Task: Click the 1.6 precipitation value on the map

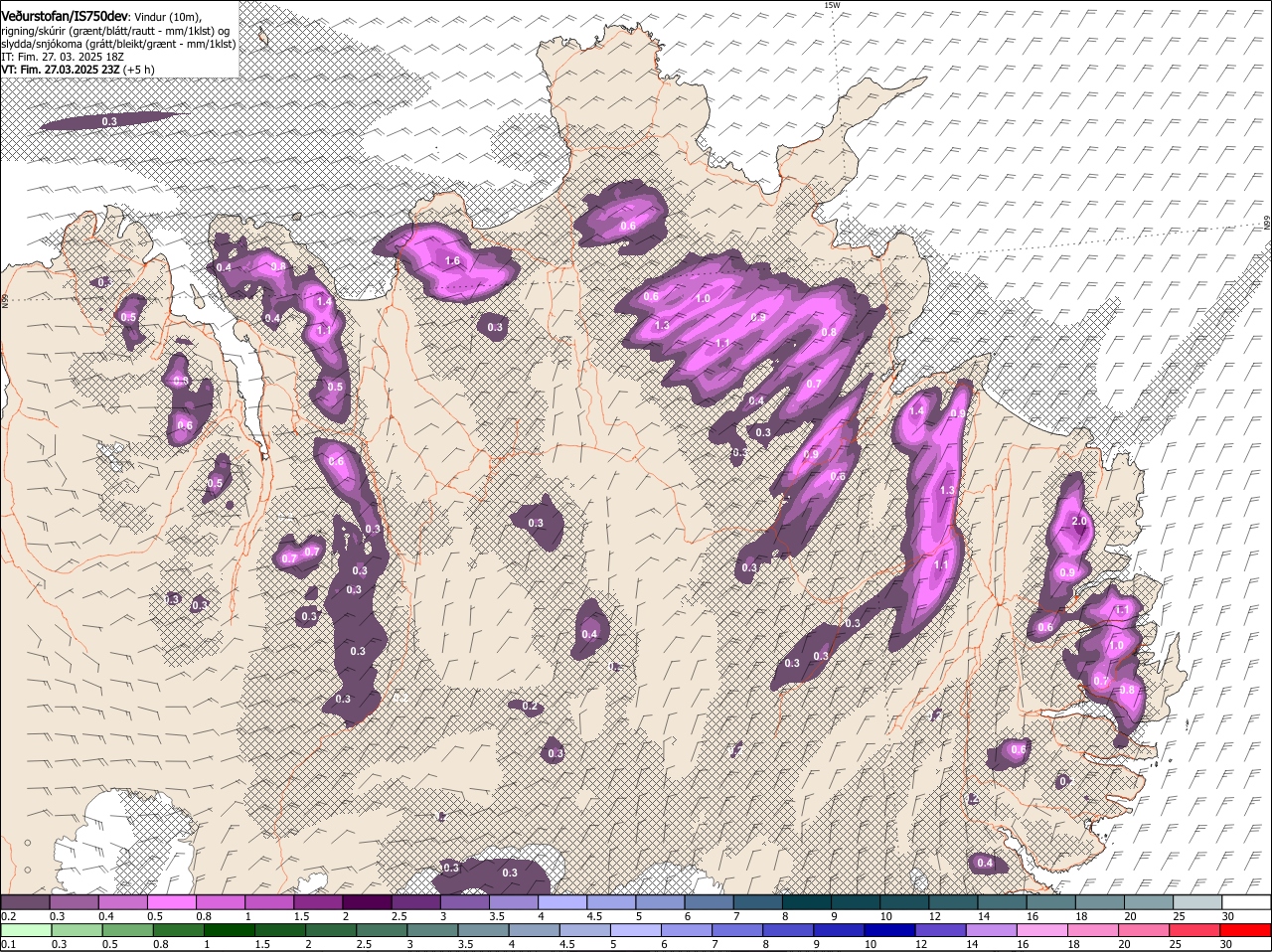Action: click(452, 261)
